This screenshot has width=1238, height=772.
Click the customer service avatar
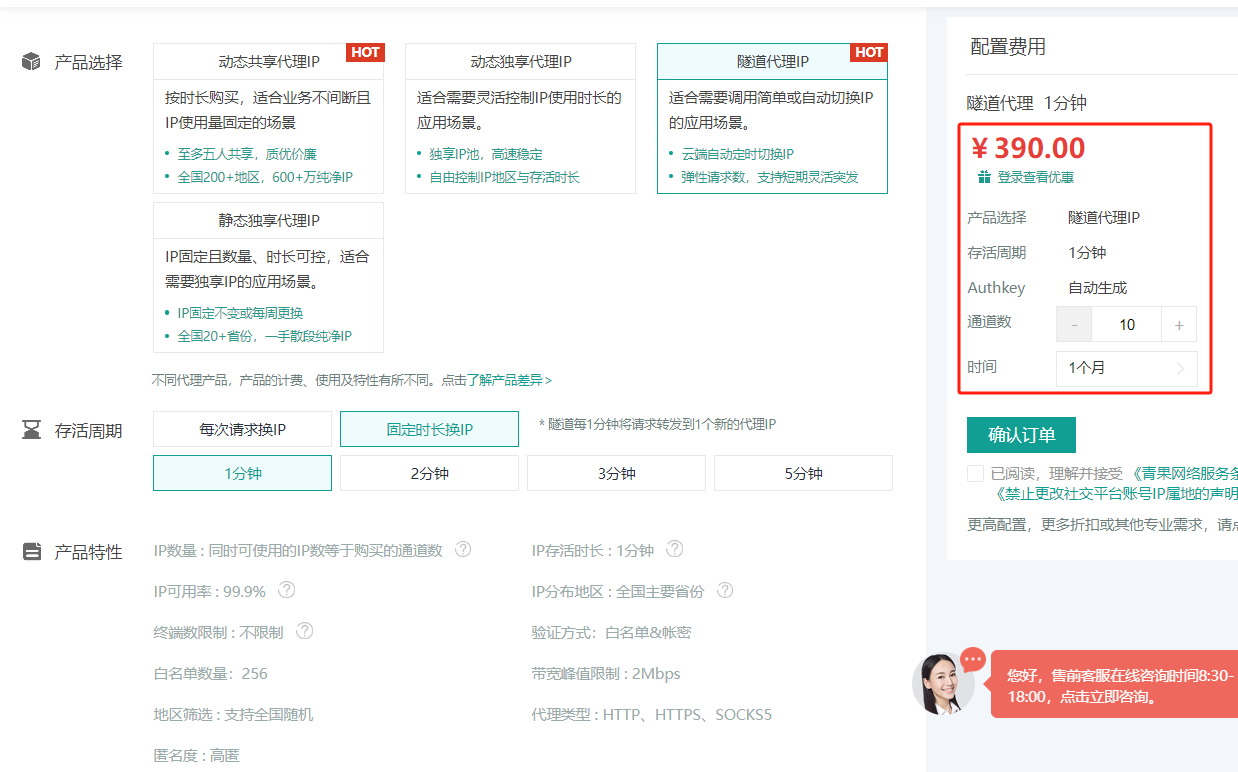pos(942,684)
